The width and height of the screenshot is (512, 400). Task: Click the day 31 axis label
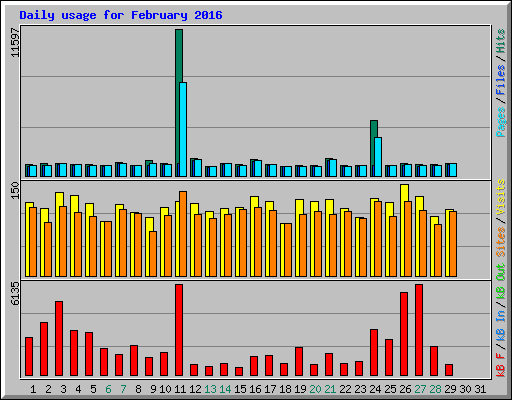[480, 389]
